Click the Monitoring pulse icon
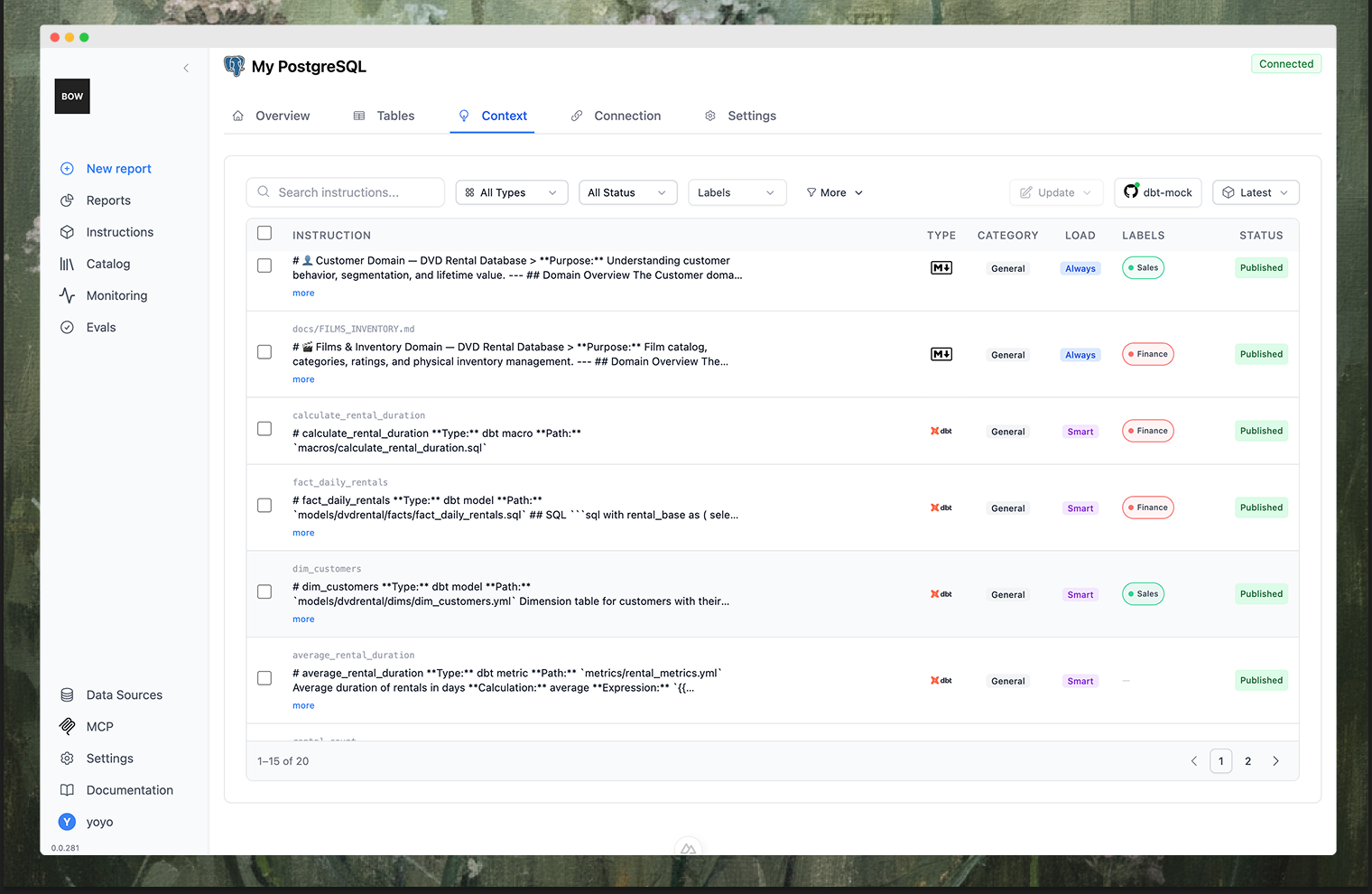The width and height of the screenshot is (1372, 894). (67, 295)
